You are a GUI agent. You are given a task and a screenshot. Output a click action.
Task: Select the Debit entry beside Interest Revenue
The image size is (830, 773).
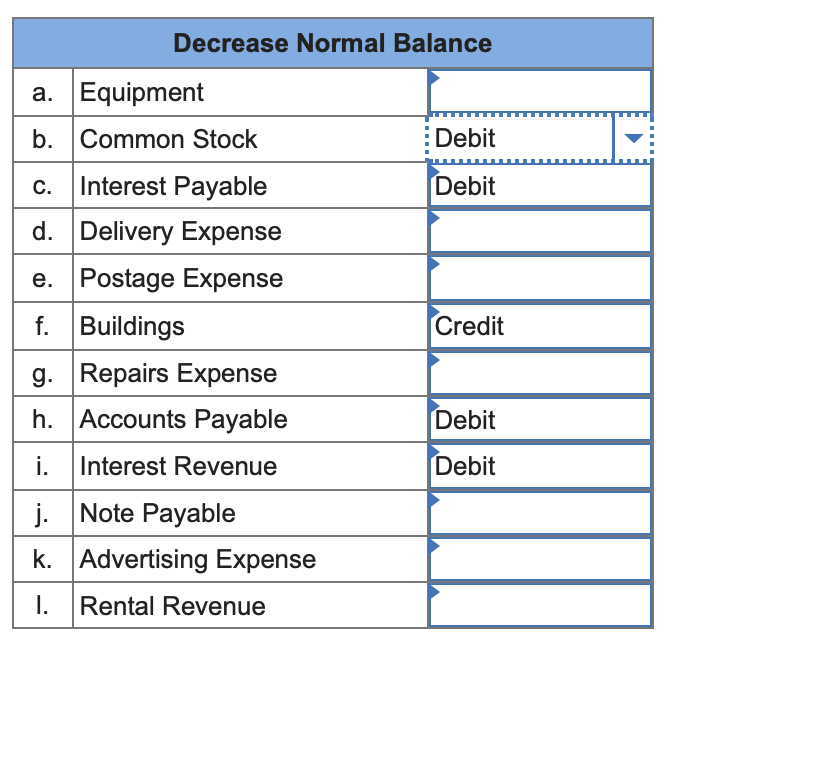coord(540,465)
